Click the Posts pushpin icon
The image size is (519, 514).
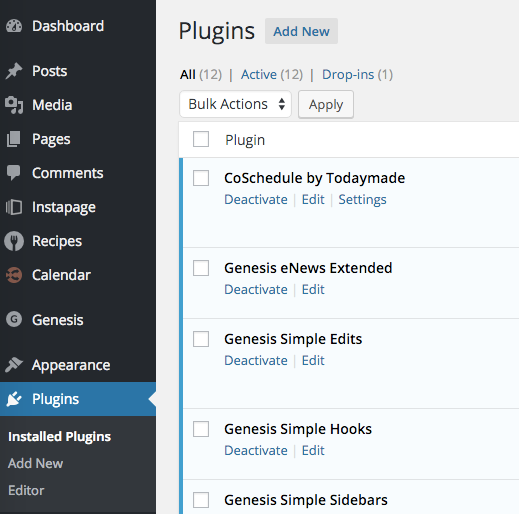pos(14,71)
